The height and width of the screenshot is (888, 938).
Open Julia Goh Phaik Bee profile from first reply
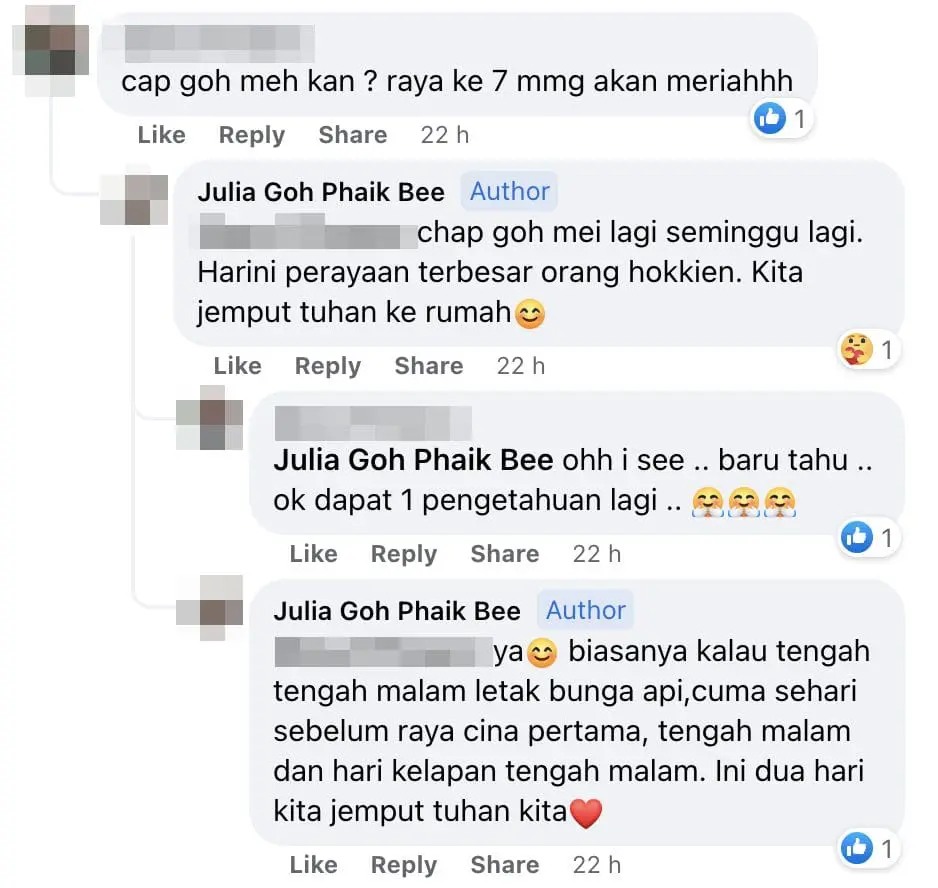(321, 192)
